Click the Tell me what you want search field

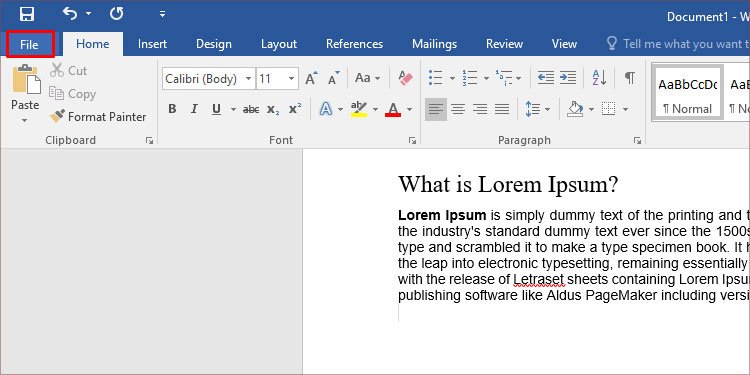click(x=677, y=44)
